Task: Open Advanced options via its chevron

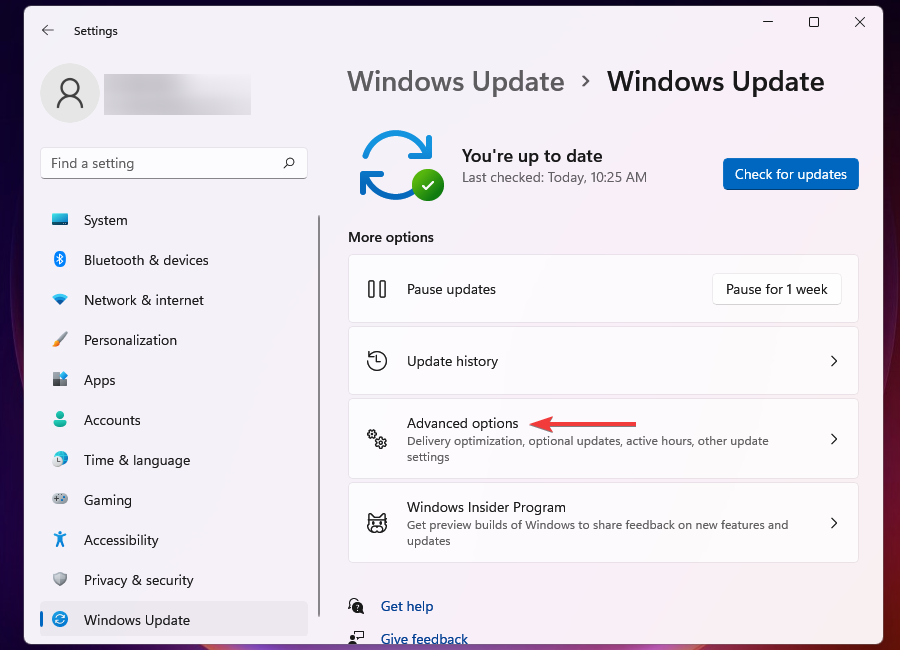Action: pyautogui.click(x=834, y=439)
